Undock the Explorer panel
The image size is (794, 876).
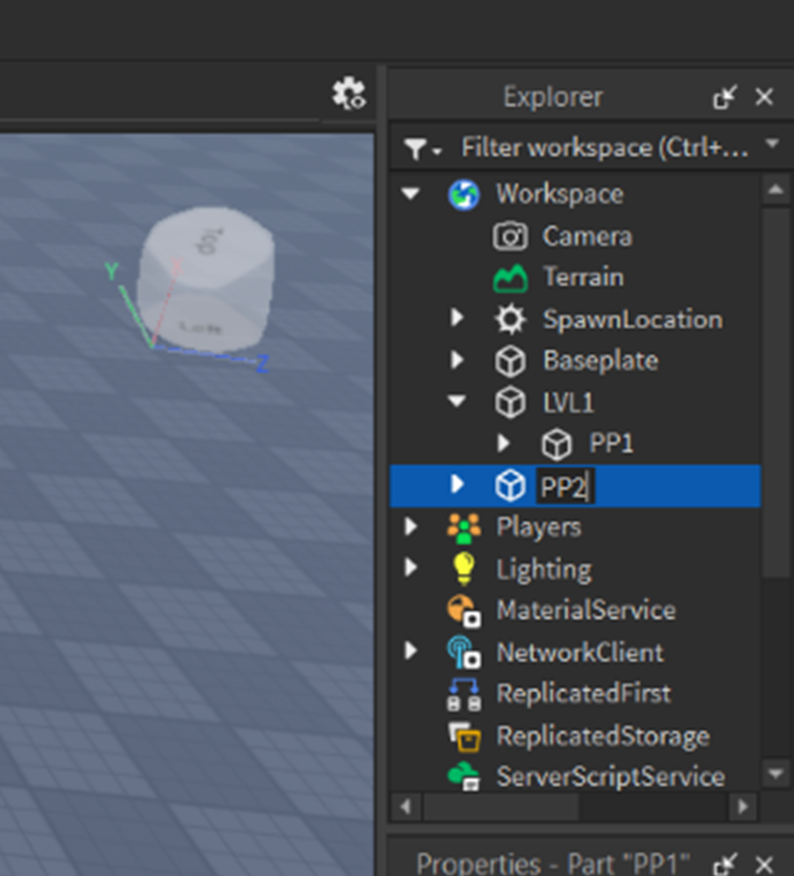725,97
